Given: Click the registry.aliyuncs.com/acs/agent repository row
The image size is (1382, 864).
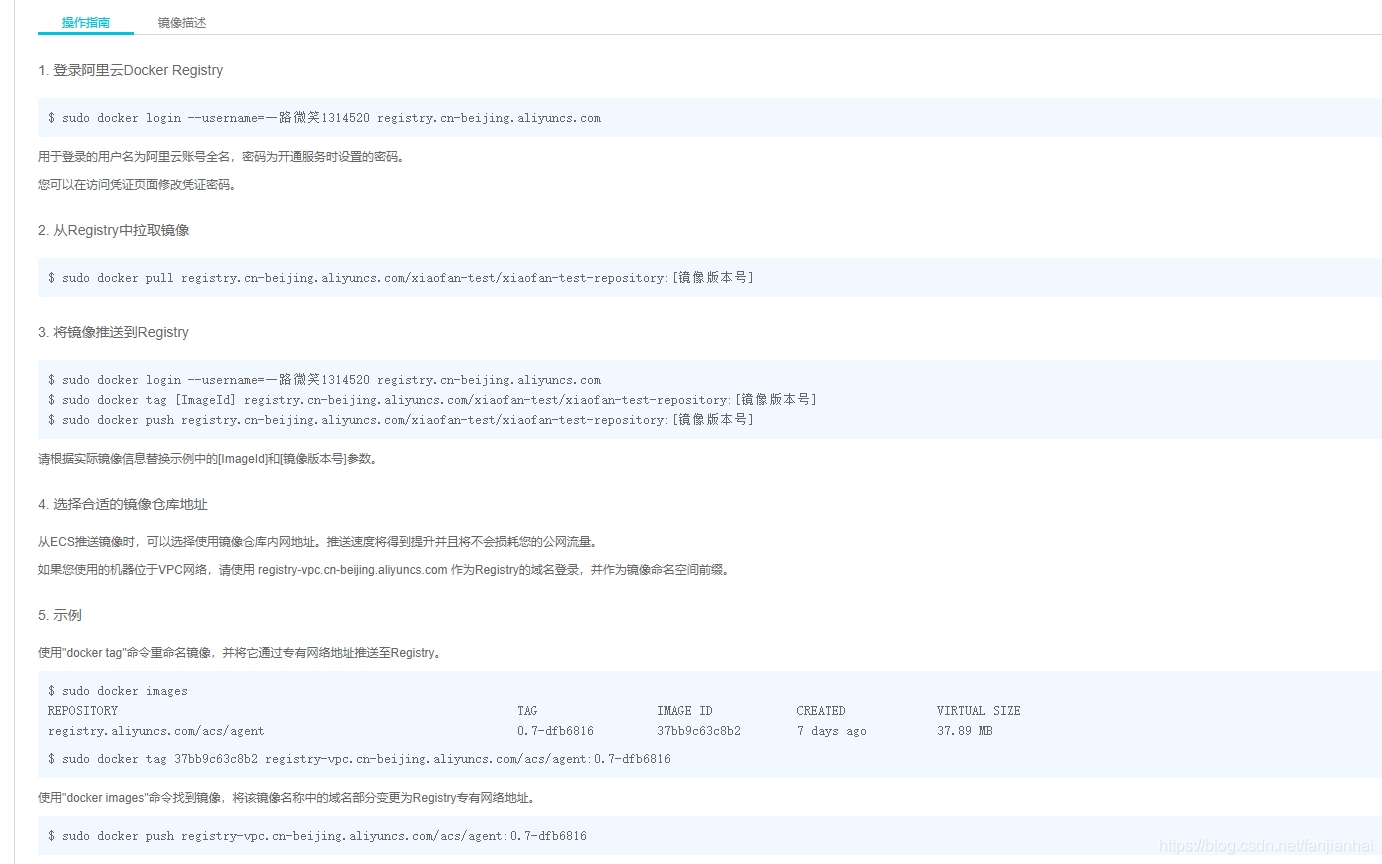Looking at the screenshot, I should coord(156,731).
